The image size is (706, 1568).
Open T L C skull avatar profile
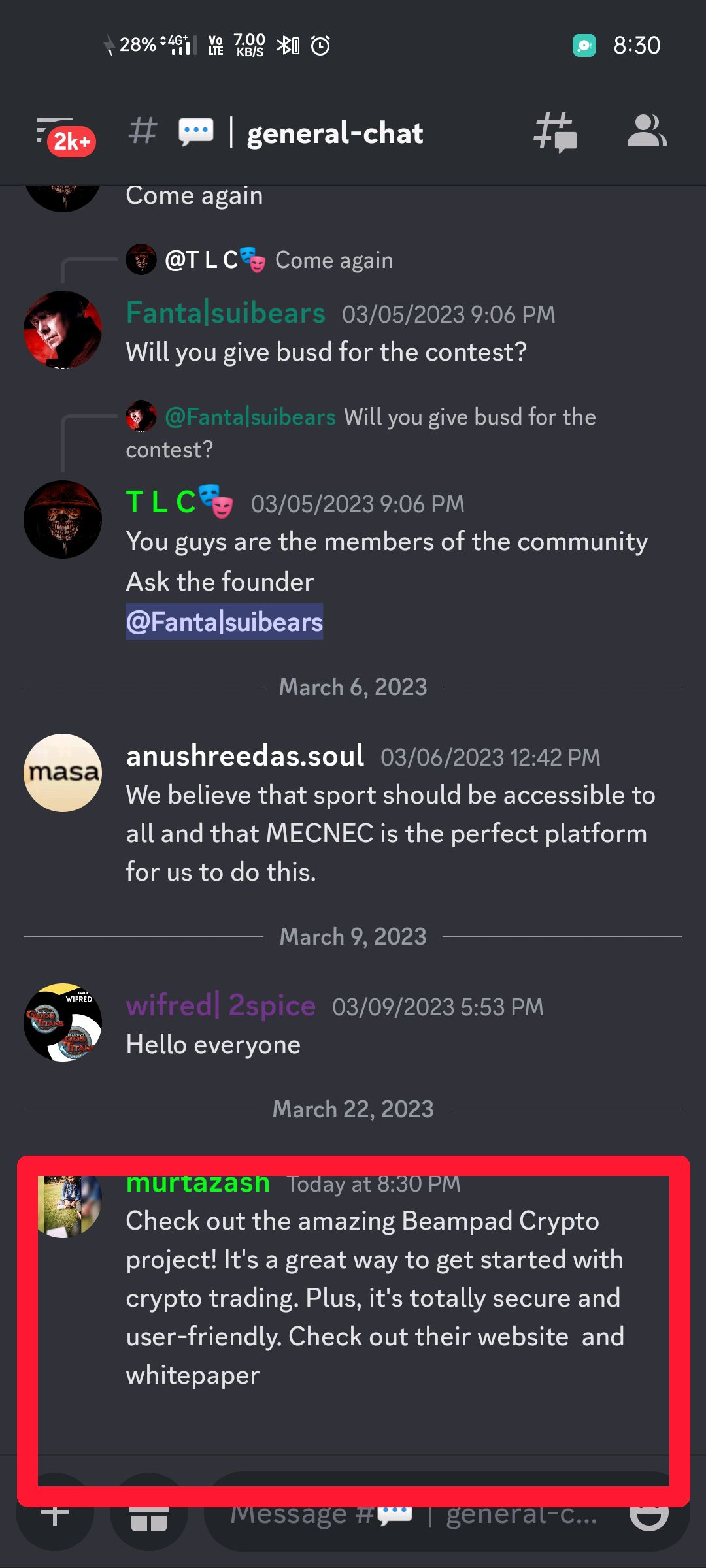click(x=63, y=519)
